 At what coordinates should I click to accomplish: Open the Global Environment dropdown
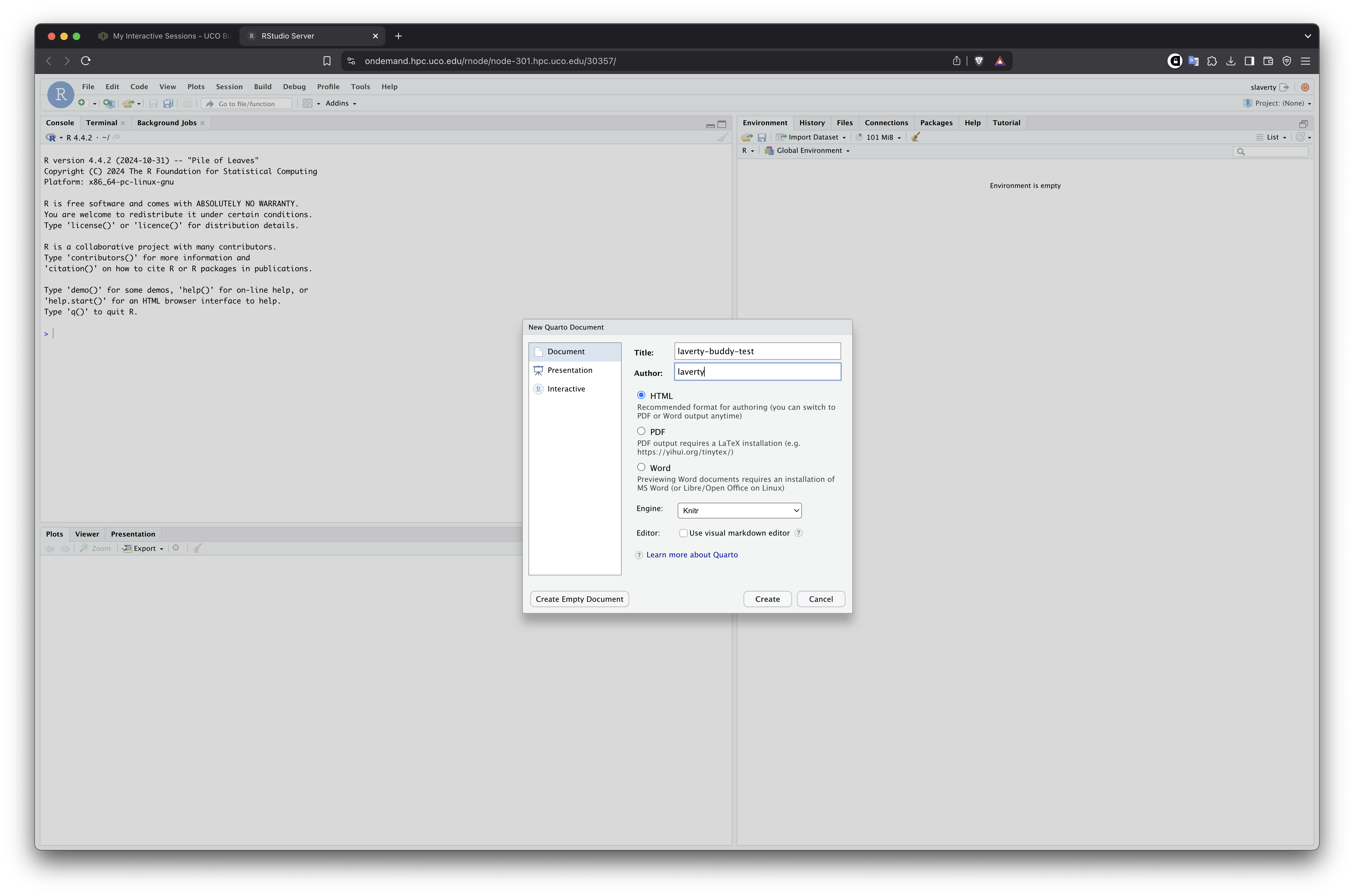[812, 151]
